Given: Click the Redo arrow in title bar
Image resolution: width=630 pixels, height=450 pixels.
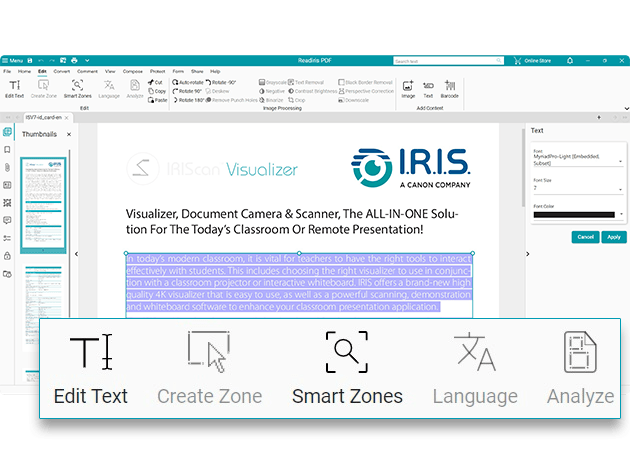Looking at the screenshot, I should coord(52,61).
